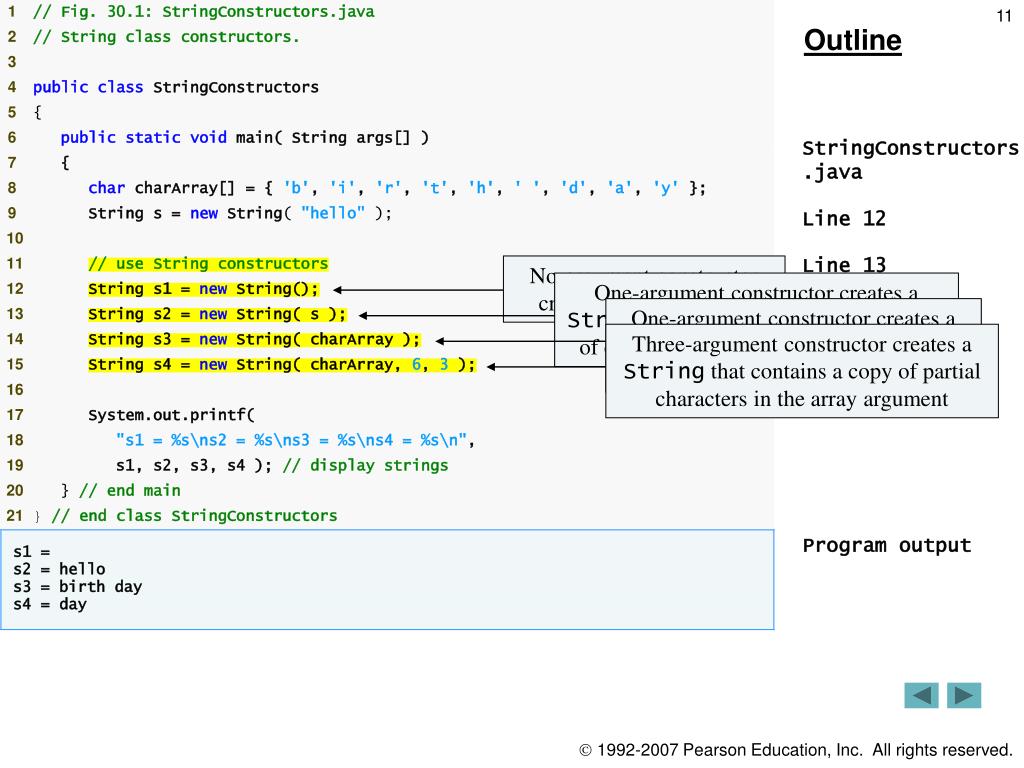Click output line s1 =
This screenshot has height=768, width=1024.
[x=31, y=552]
